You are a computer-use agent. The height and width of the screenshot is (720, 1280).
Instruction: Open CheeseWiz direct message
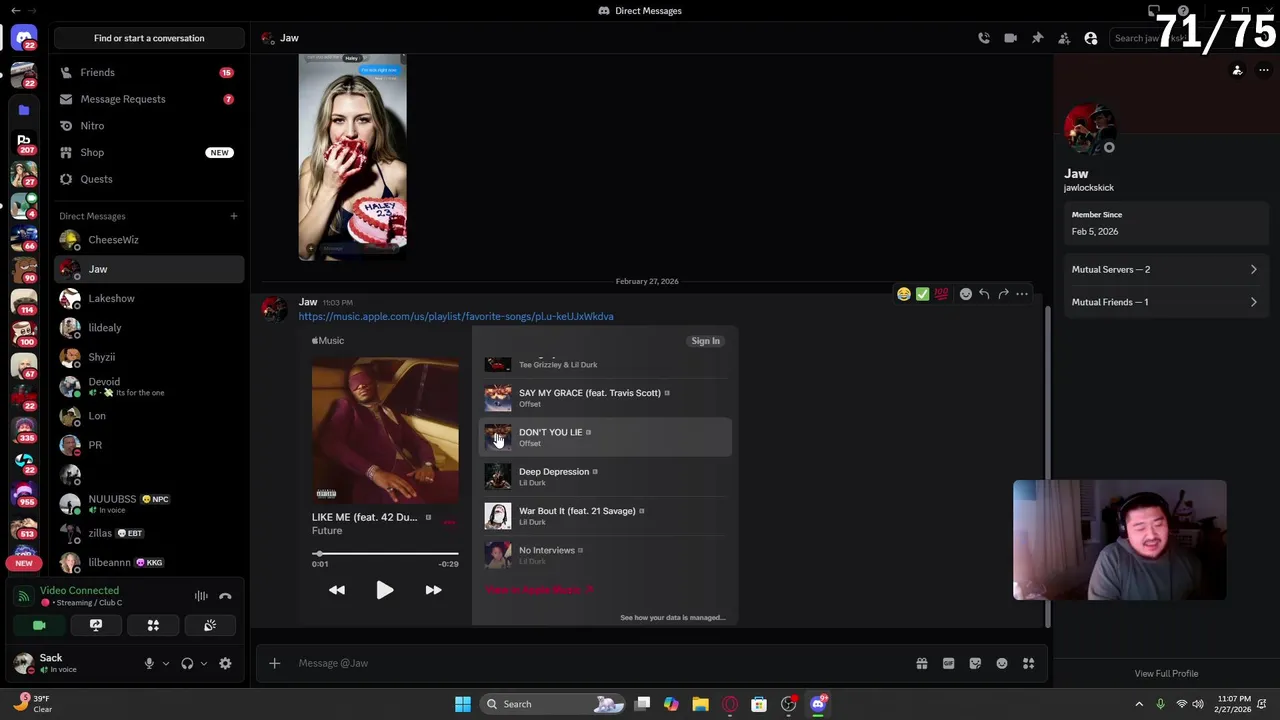[x=149, y=240]
